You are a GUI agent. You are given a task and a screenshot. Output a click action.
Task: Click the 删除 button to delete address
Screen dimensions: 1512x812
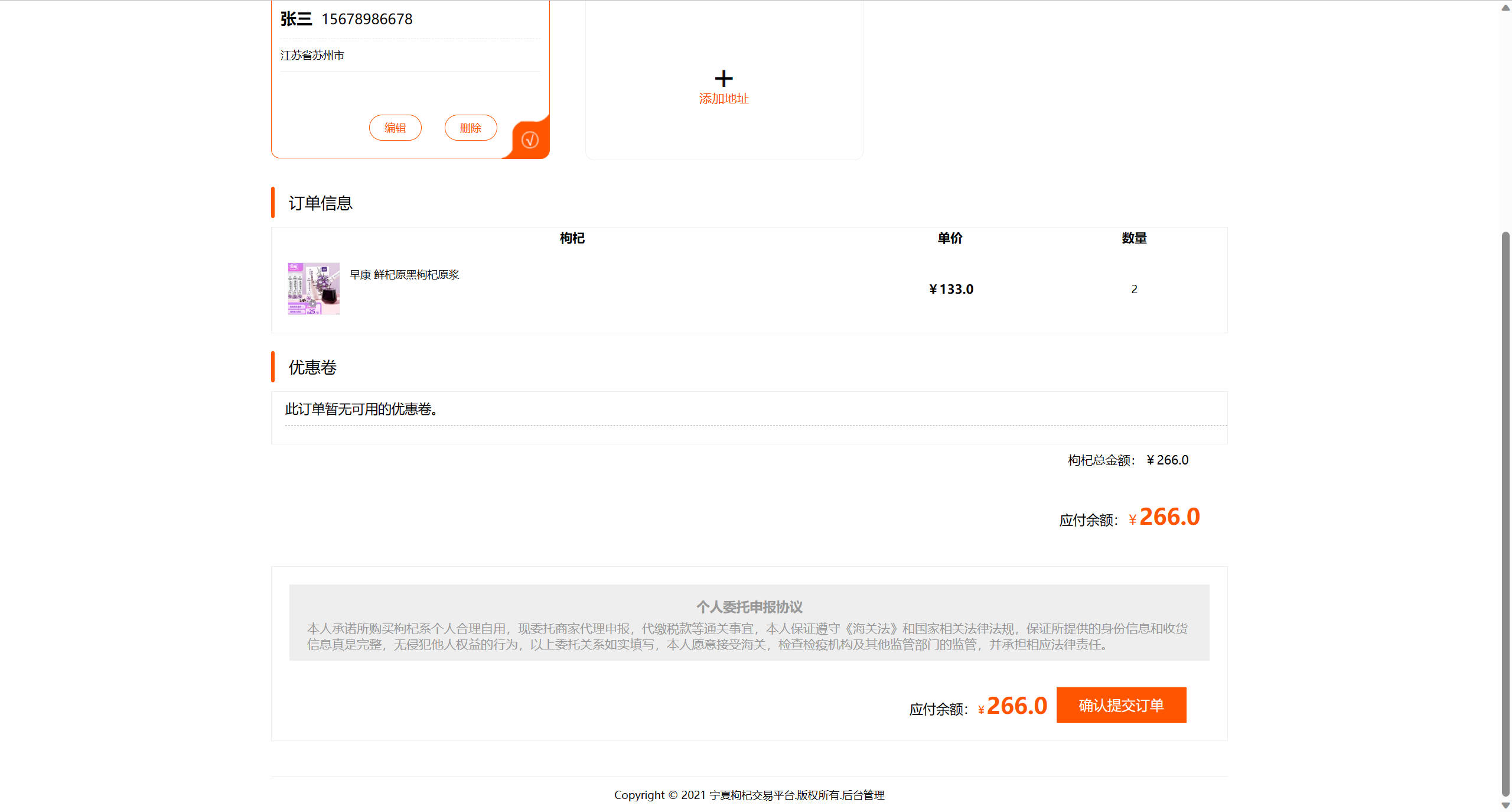(x=471, y=127)
